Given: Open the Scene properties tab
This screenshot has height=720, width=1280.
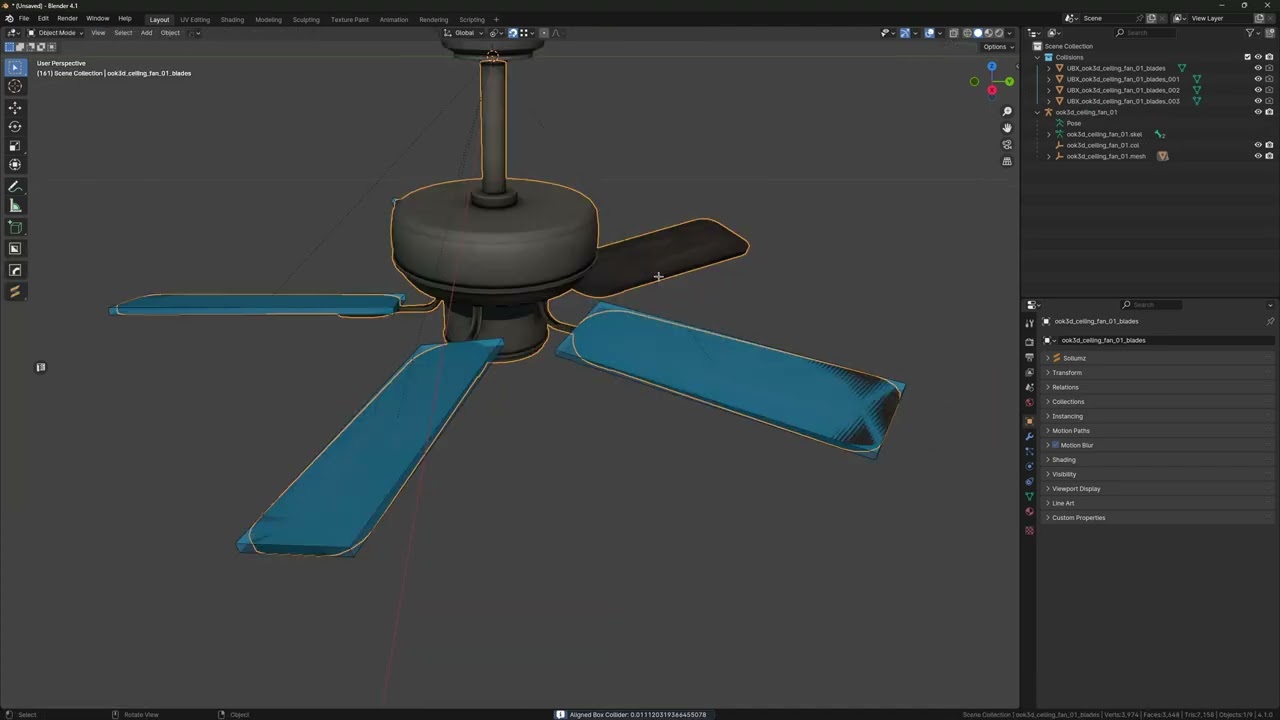Looking at the screenshot, I should (1029, 387).
